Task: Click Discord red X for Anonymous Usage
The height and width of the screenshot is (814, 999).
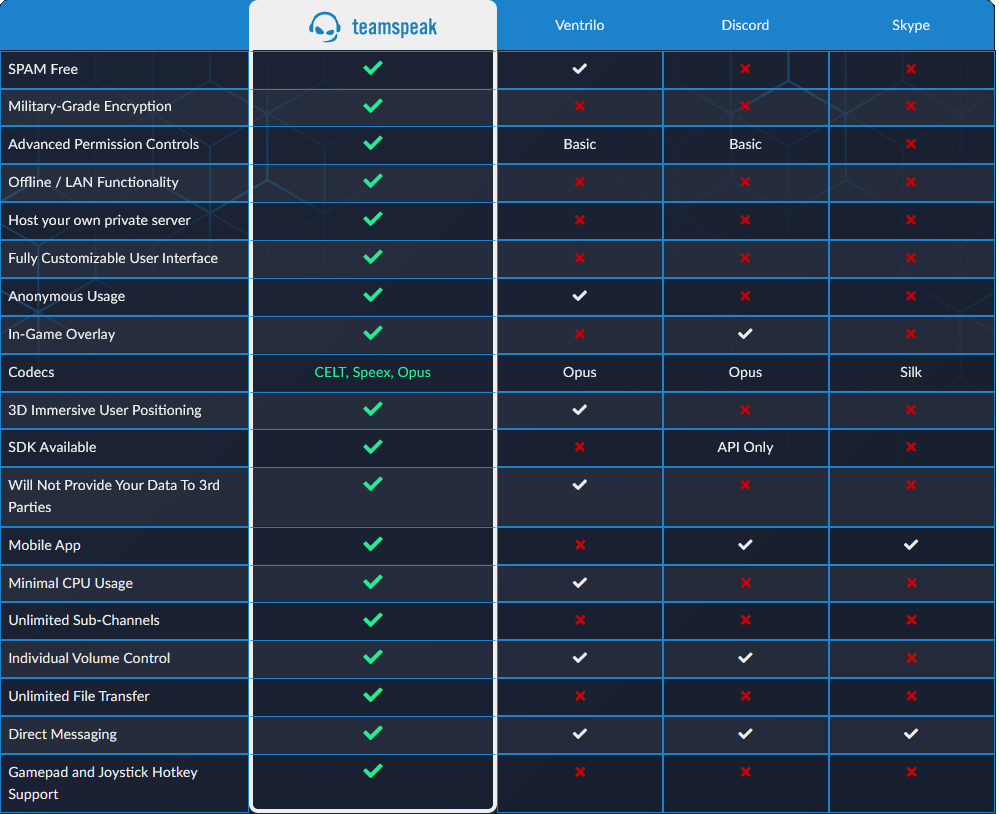Action: tap(745, 296)
